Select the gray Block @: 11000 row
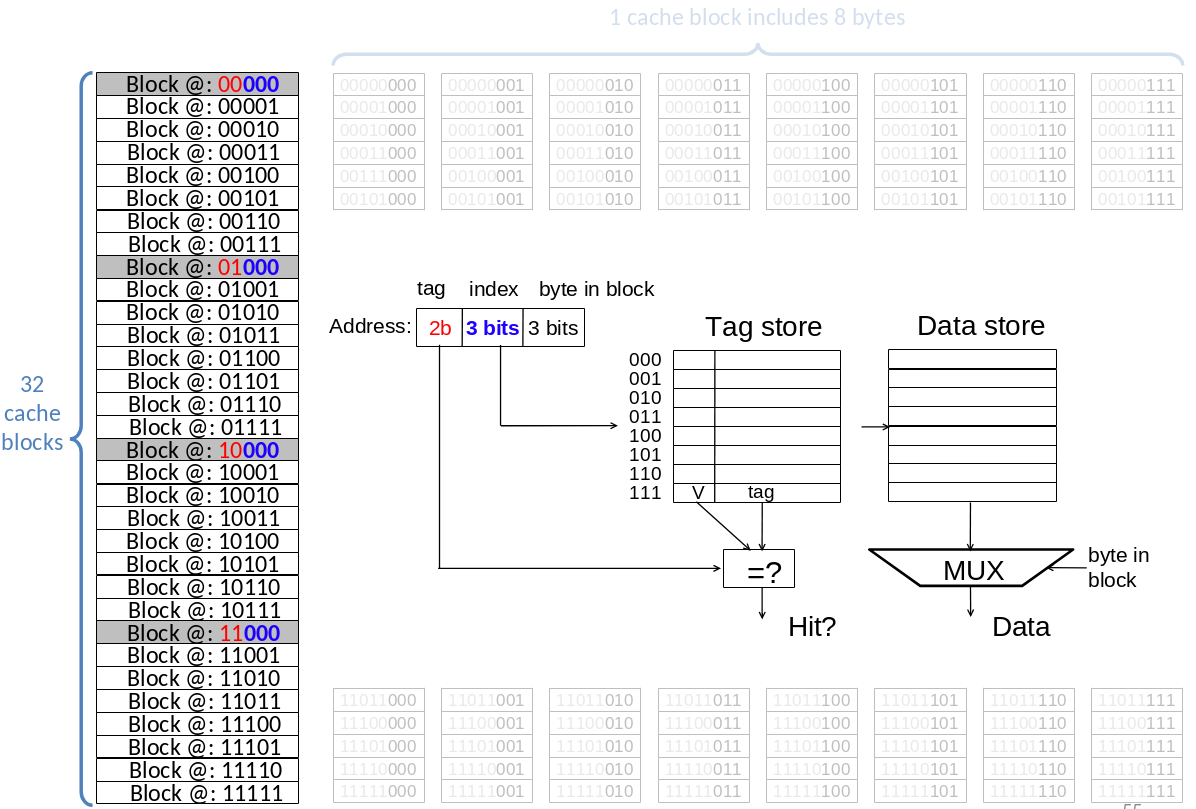Viewport: 1196px width, 809px height. point(197,633)
